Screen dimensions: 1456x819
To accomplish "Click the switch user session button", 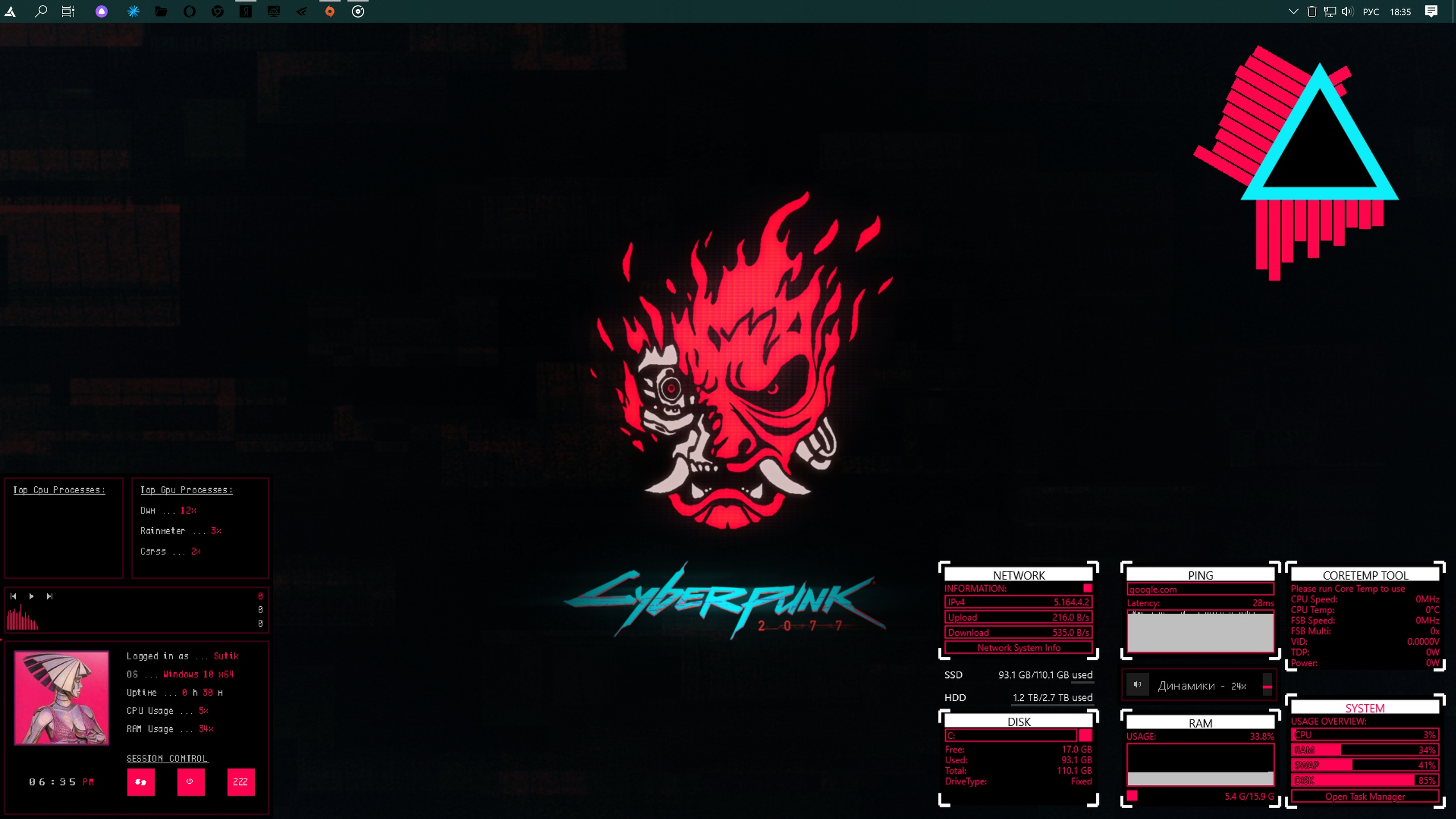I will [140, 782].
